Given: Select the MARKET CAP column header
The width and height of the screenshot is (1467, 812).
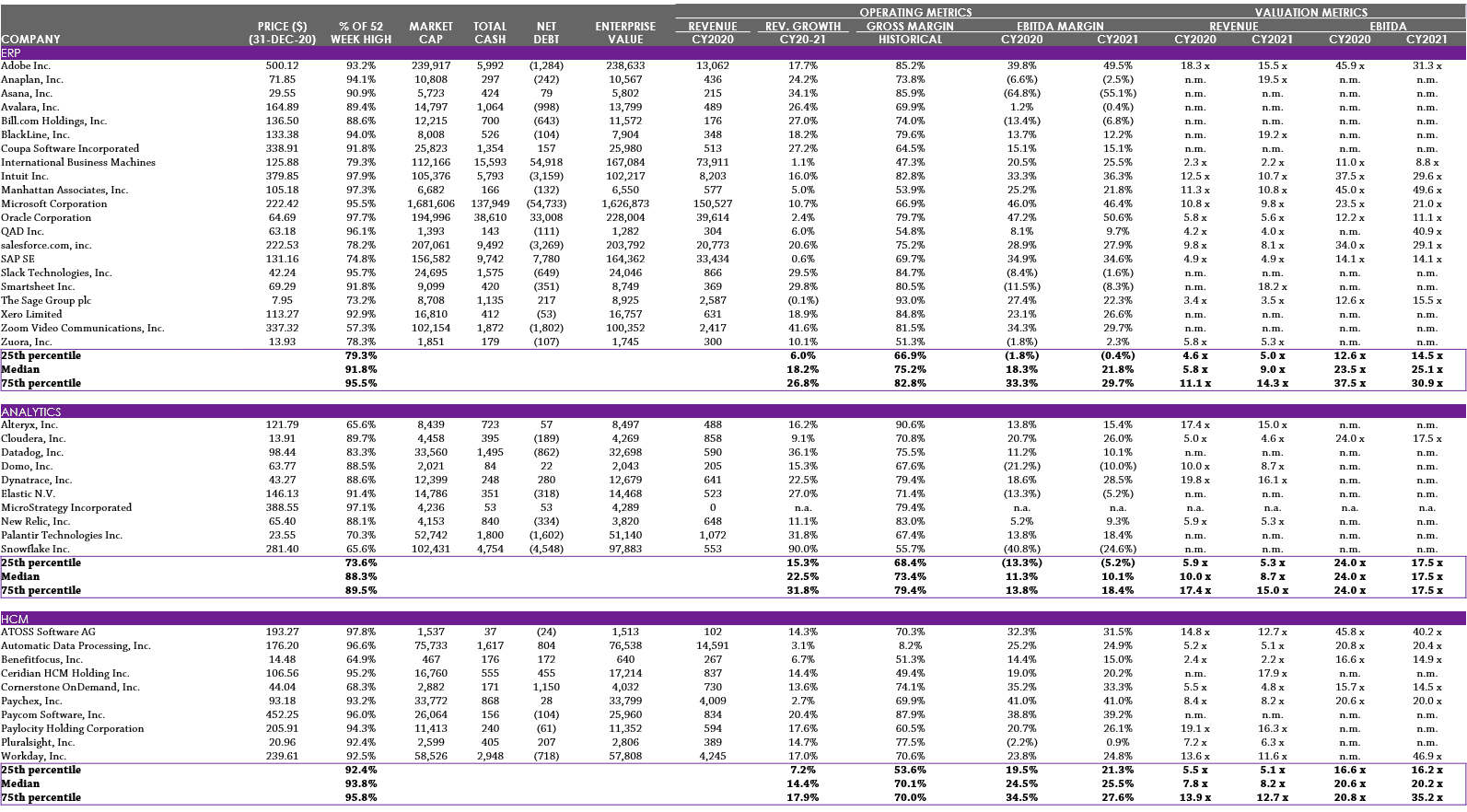Looking at the screenshot, I should click(x=431, y=33).
